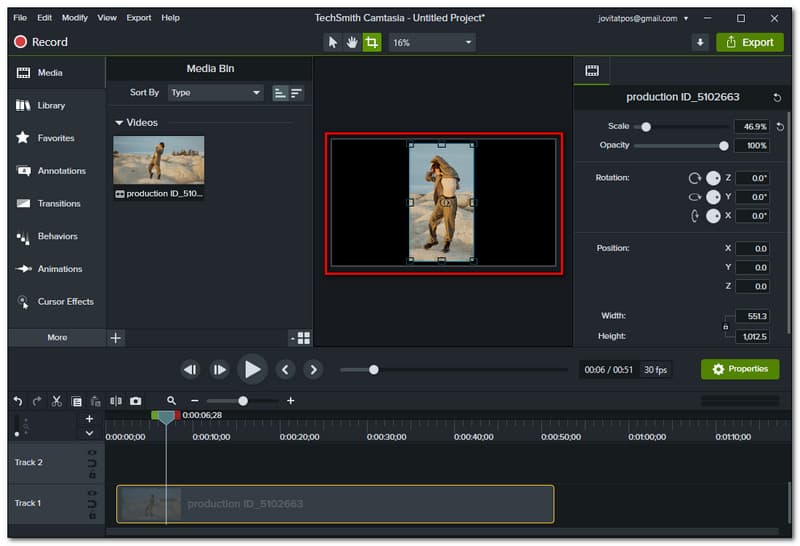Open the 16% canvas zoom dropdown
Viewport: 800px width, 546px height.
pos(432,42)
